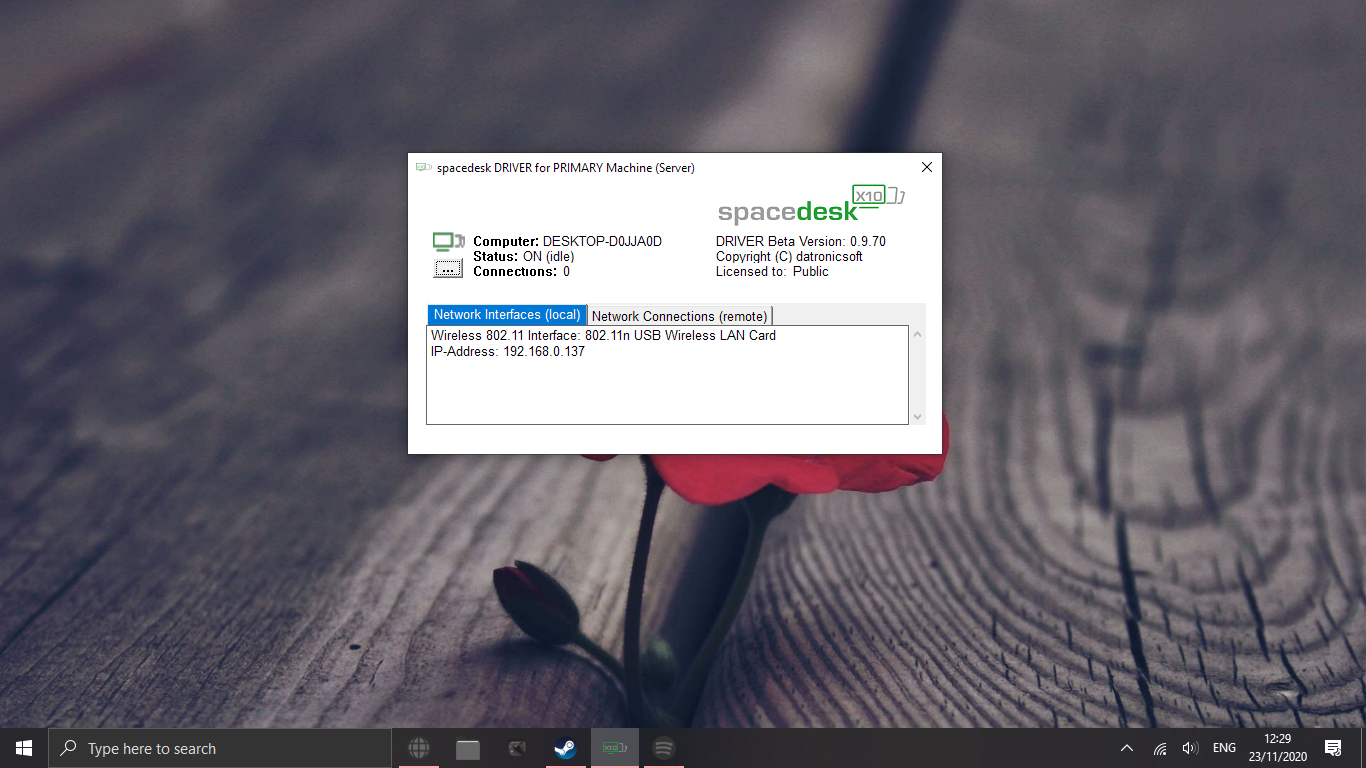Click the scrollbar down arrow in interface list

click(918, 416)
